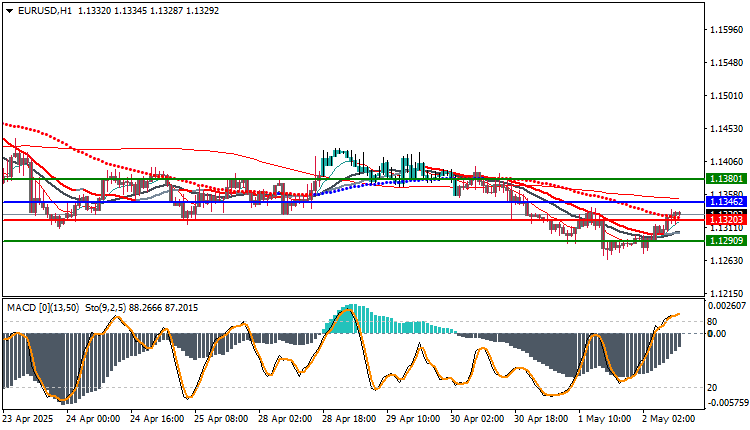
Task: Click the 25 Apr 08:00 time label
Action: click(x=221, y=419)
